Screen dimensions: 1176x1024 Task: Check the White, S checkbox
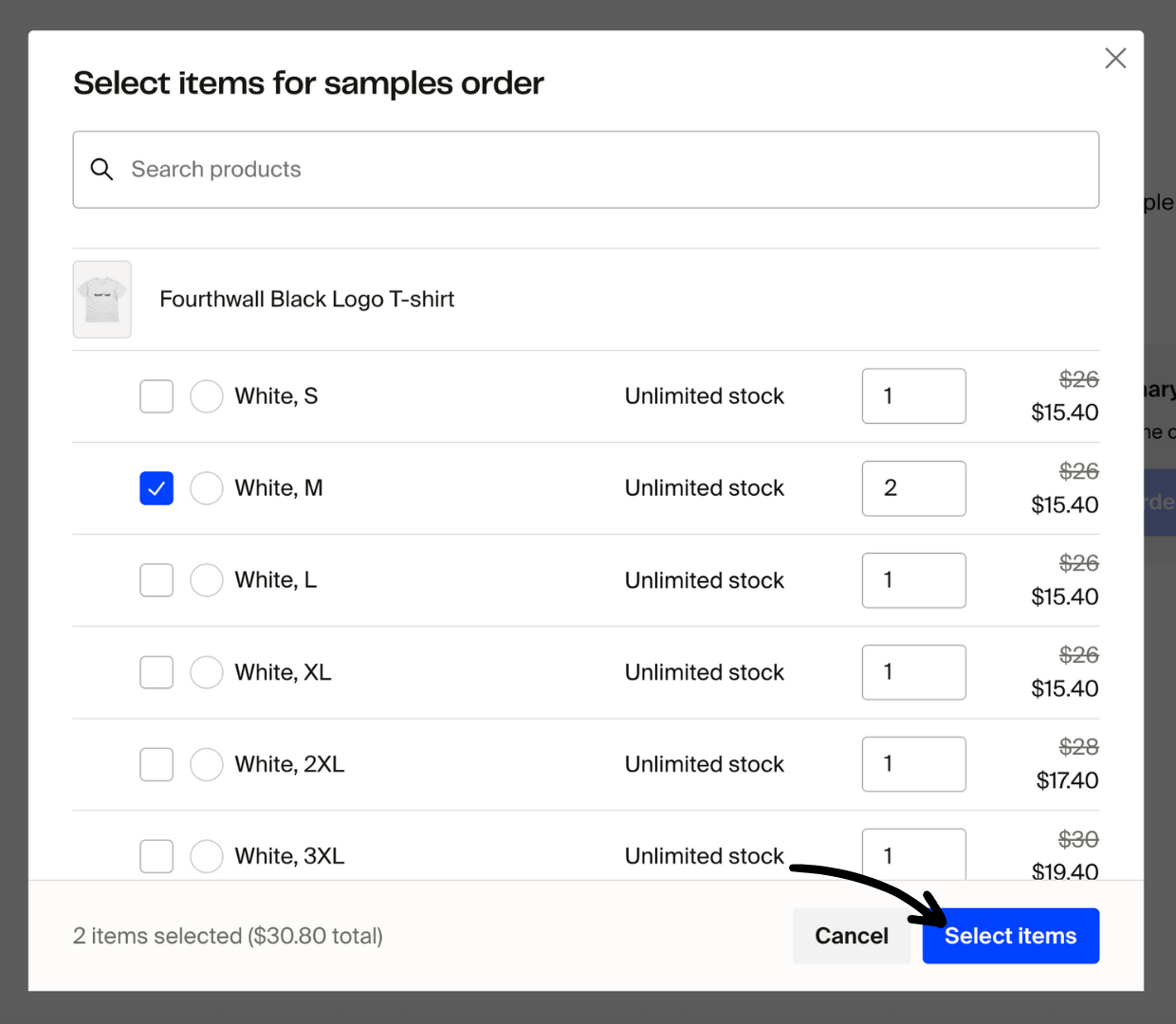156,396
